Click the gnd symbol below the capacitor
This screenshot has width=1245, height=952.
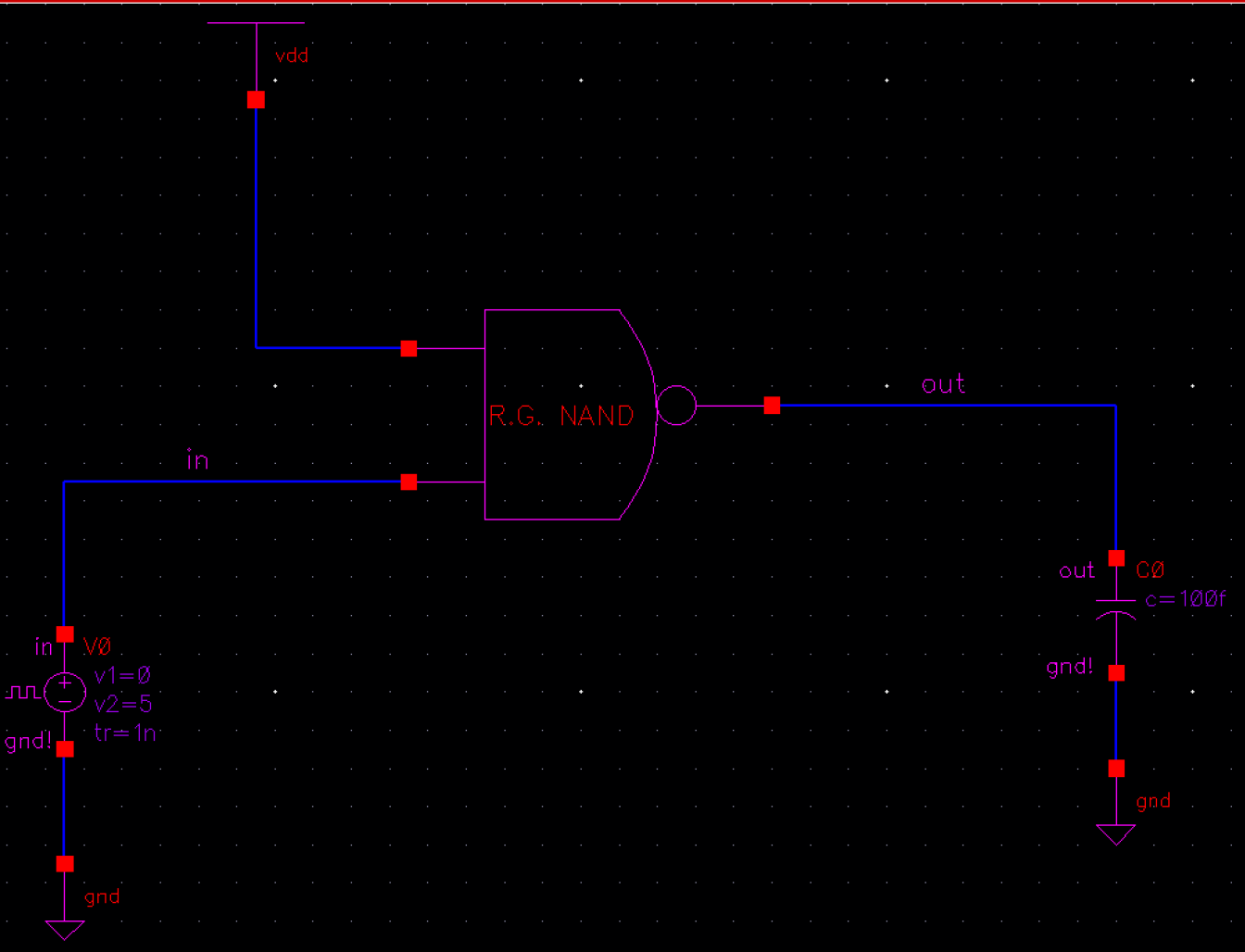(1116, 832)
